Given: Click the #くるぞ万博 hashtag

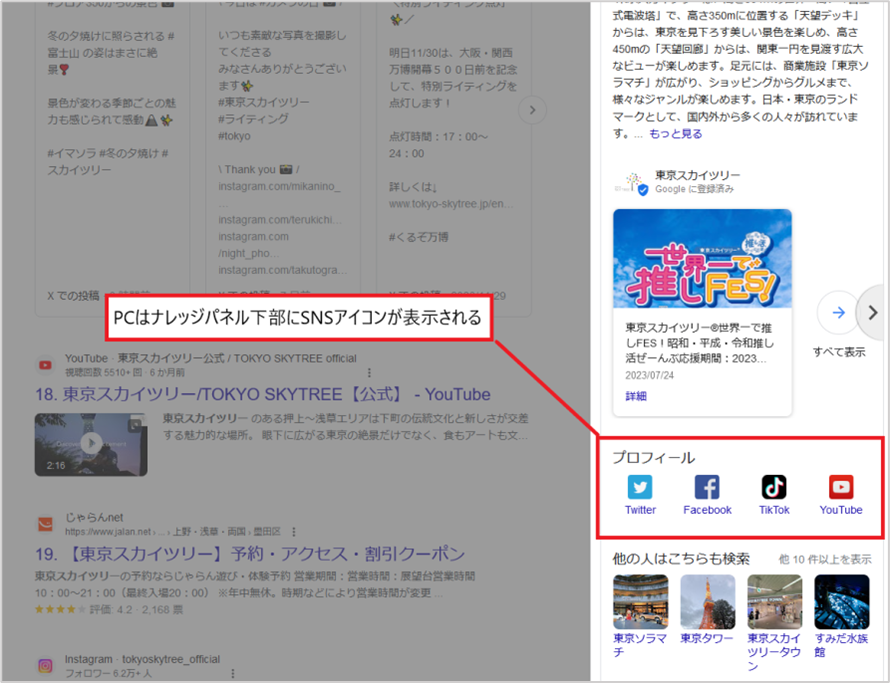Looking at the screenshot, I should (418, 237).
